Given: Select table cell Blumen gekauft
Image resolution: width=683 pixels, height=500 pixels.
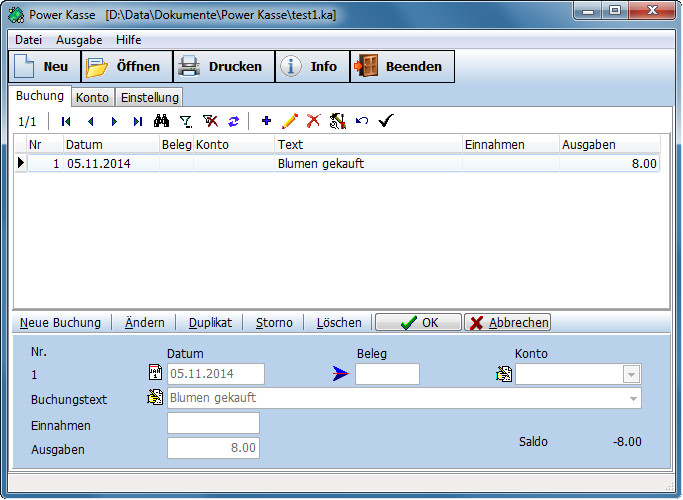Looking at the screenshot, I should point(369,164).
